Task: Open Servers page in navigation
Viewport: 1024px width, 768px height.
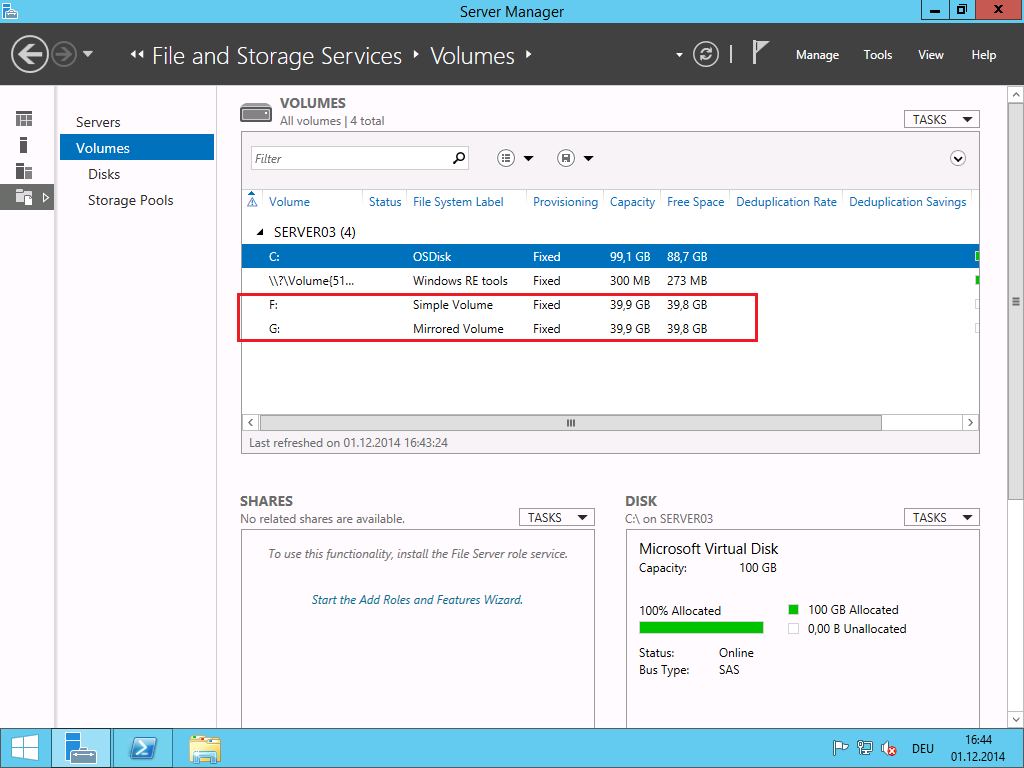Action: (x=98, y=122)
